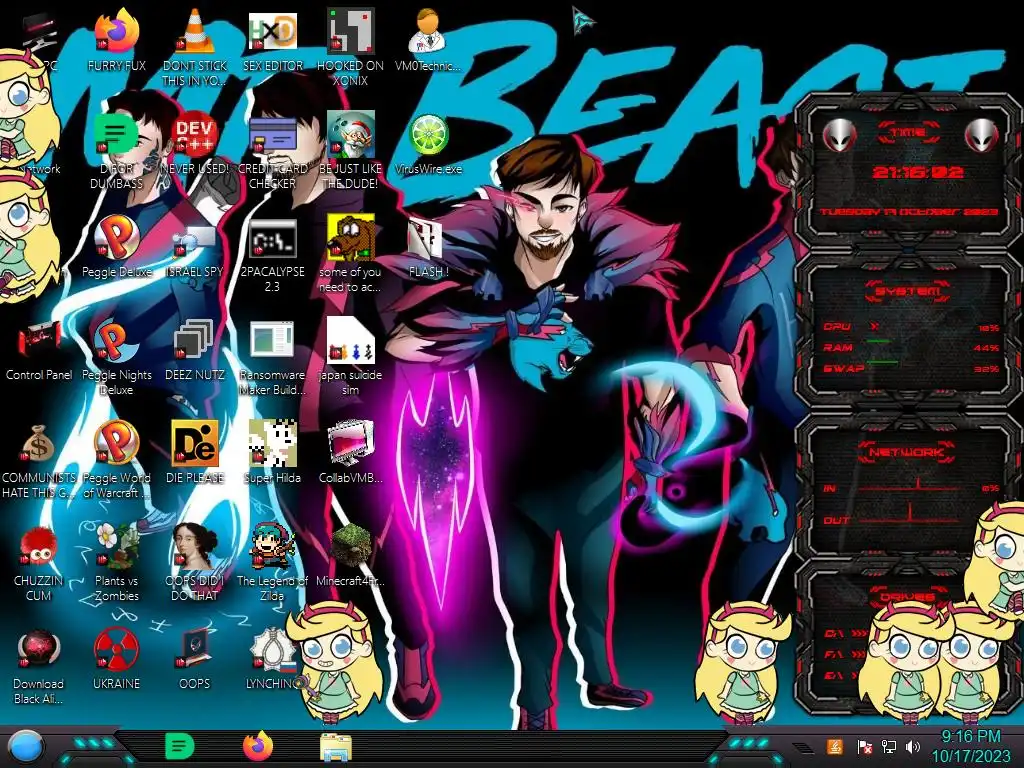Viewport: 1024px width, 768px height.
Task: Open the UKRAINE radiation symbol shortcut
Action: pos(116,649)
